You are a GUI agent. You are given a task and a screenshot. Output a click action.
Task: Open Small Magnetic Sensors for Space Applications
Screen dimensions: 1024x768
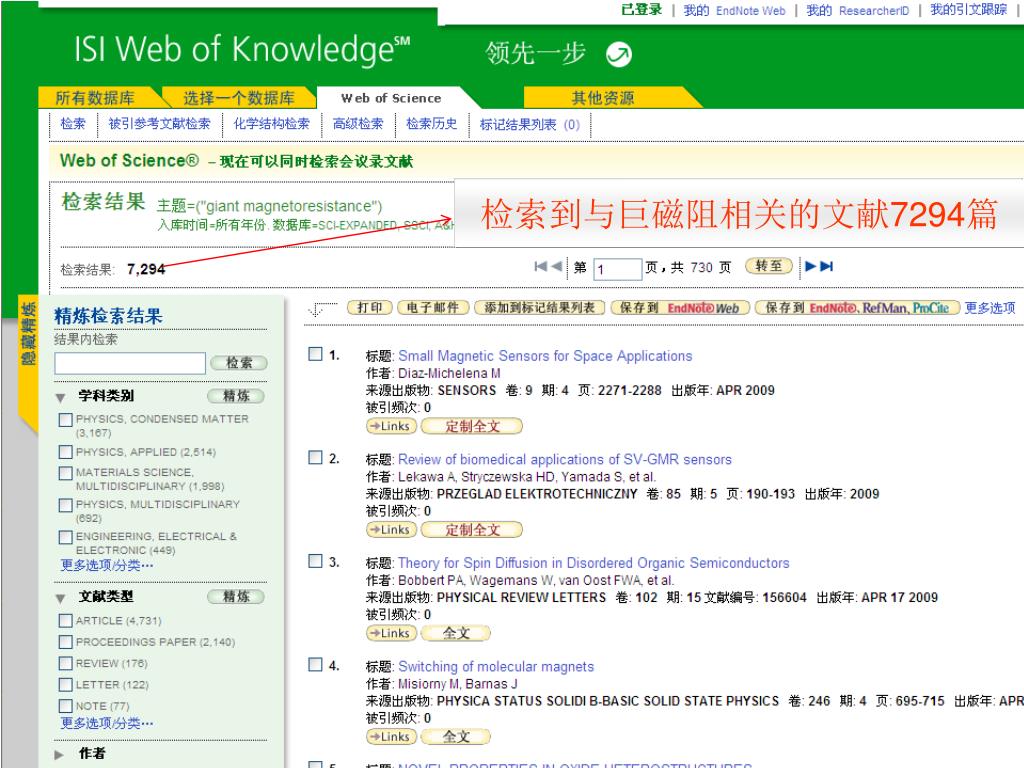[545, 356]
